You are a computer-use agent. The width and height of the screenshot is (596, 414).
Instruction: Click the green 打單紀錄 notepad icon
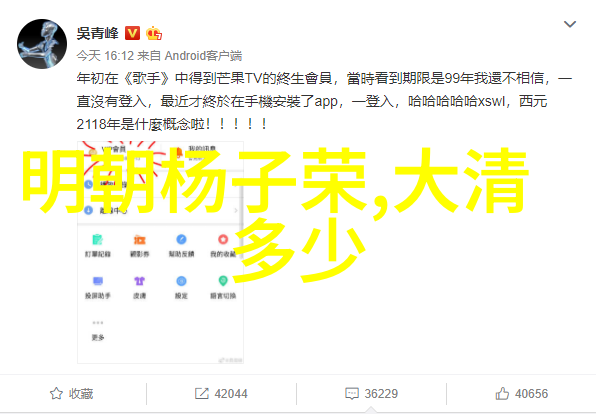point(97,240)
